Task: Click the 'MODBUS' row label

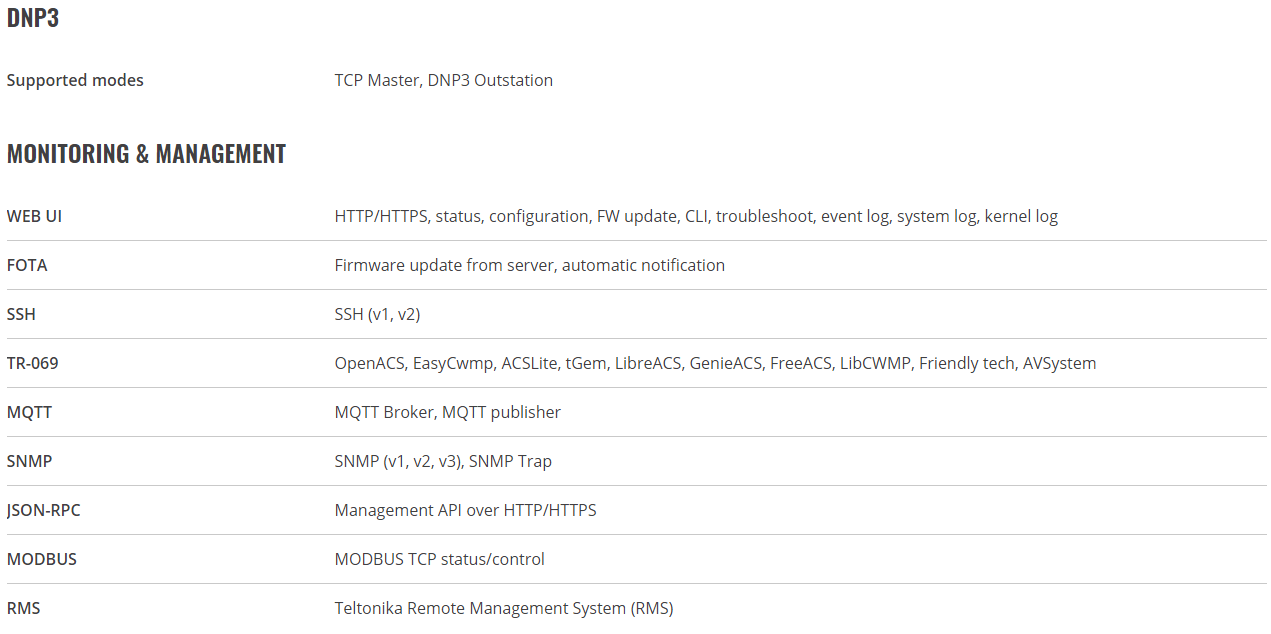Action: (x=42, y=559)
